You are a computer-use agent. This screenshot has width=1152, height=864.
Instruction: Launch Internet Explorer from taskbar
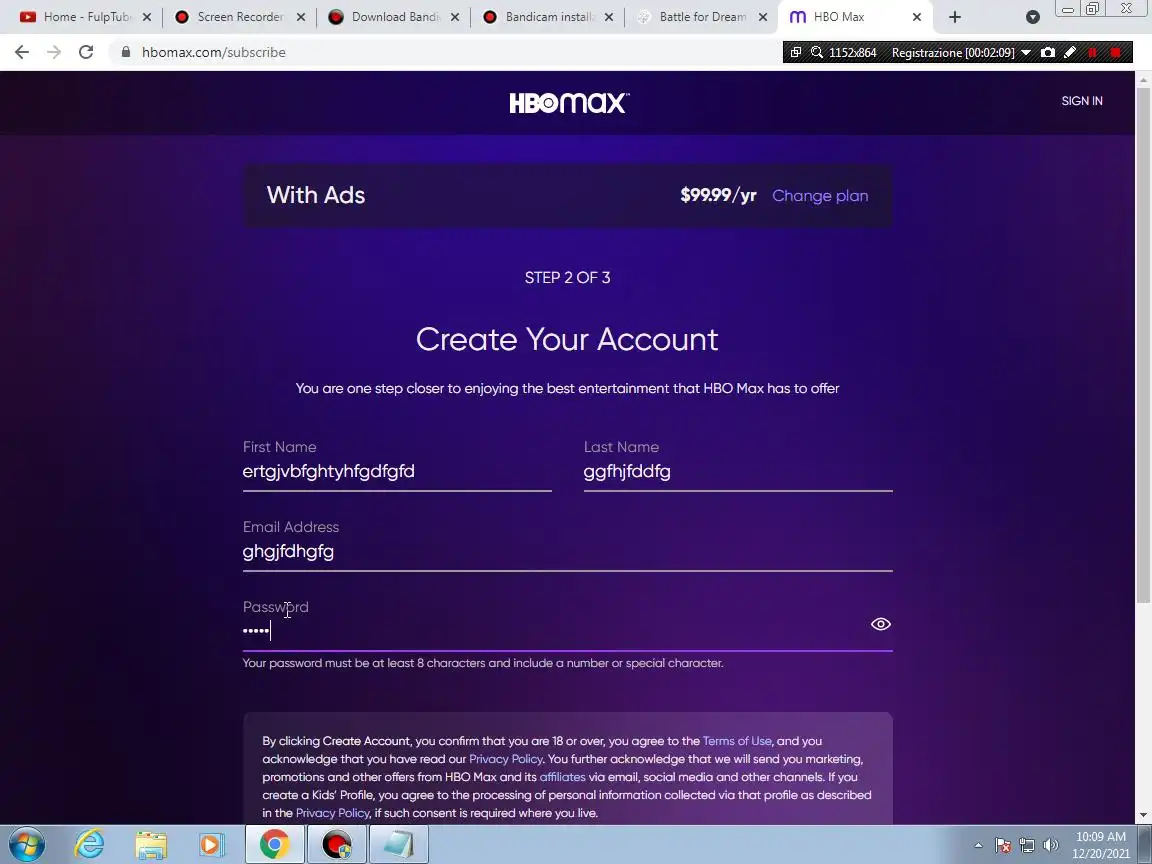tap(89, 845)
